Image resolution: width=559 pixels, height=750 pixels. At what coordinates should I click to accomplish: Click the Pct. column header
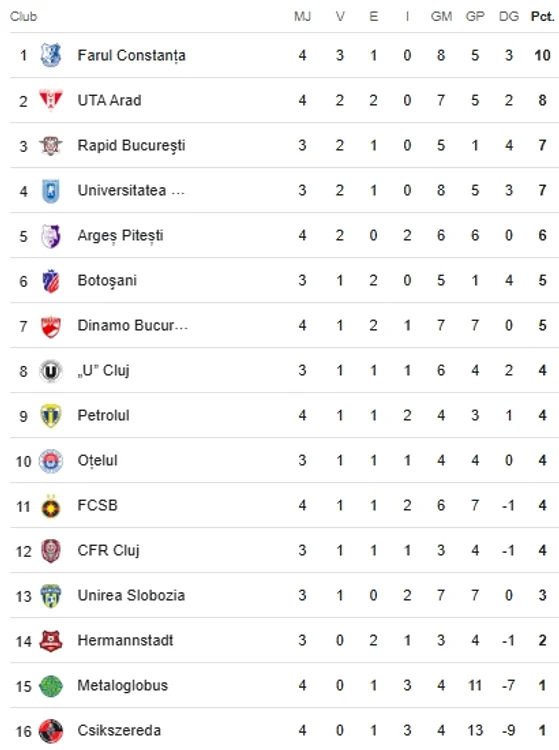click(542, 16)
